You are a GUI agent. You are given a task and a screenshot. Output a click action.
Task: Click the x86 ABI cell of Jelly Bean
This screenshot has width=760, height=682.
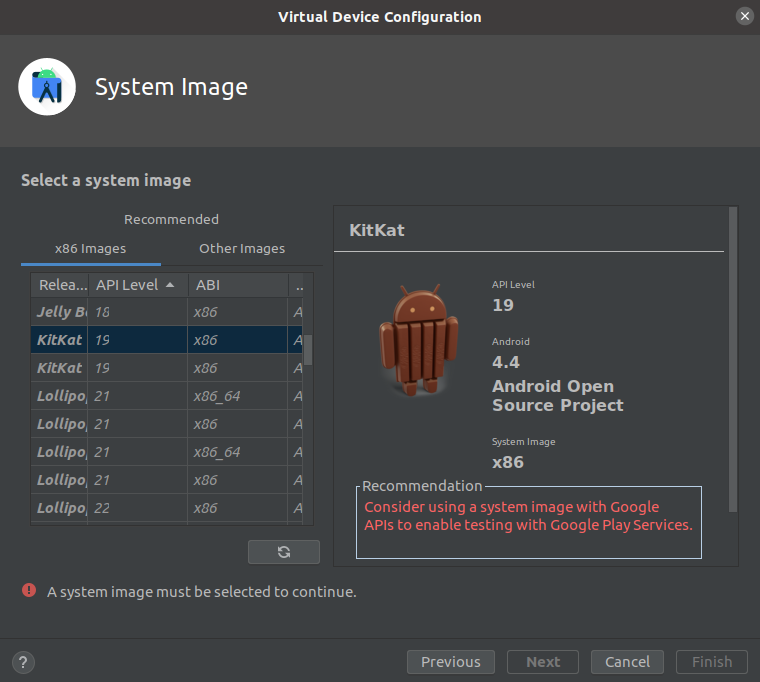click(238, 312)
